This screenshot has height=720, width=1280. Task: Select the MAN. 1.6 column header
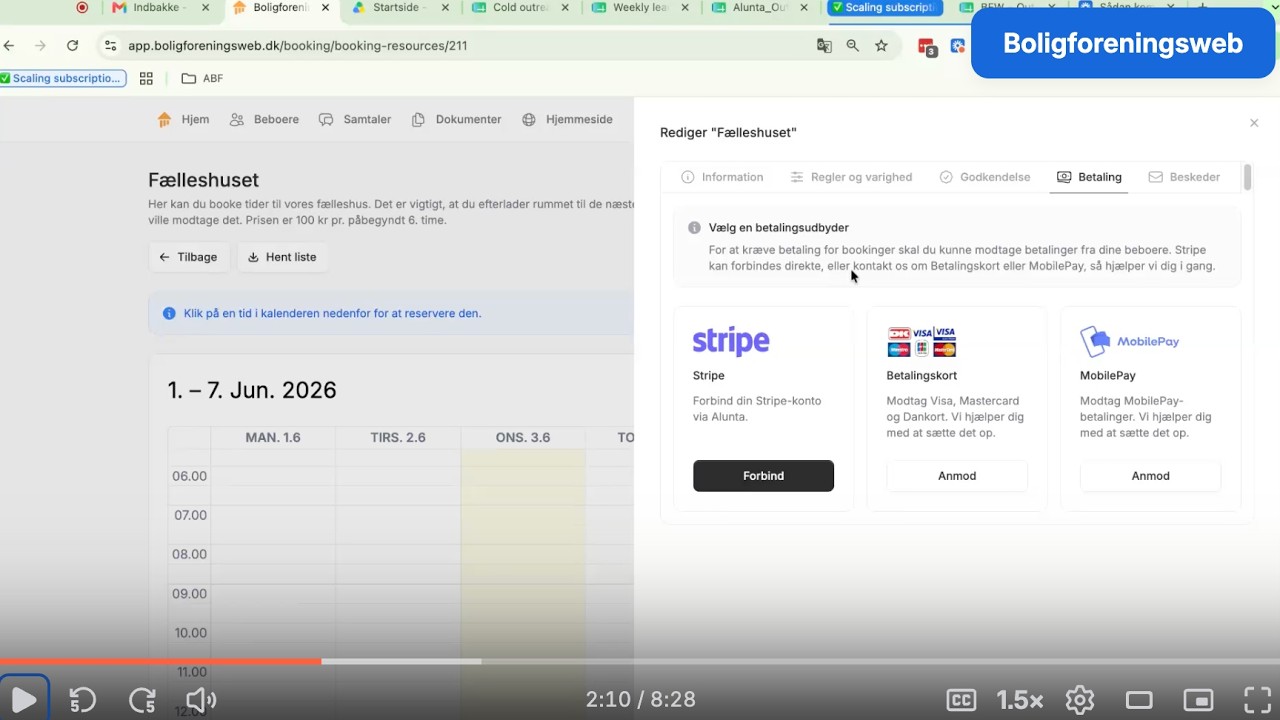(273, 437)
